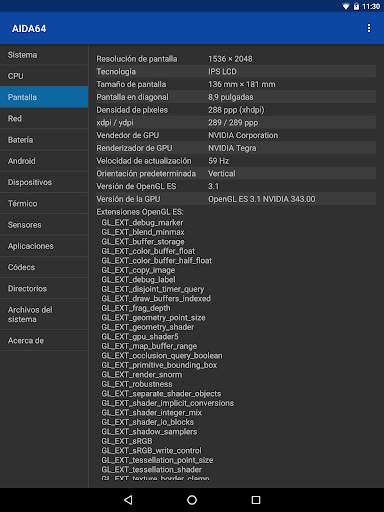
Task: Select GL_EXT_blend_minmax extension
Action: coord(143,232)
